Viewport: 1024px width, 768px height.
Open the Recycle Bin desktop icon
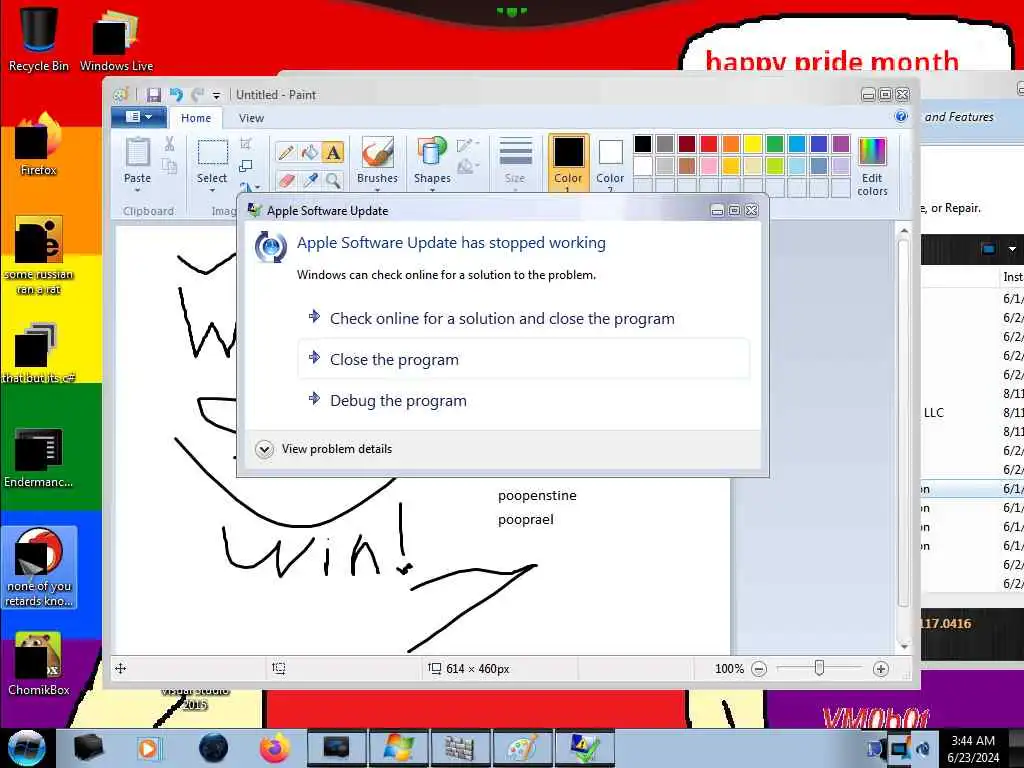tap(39, 38)
